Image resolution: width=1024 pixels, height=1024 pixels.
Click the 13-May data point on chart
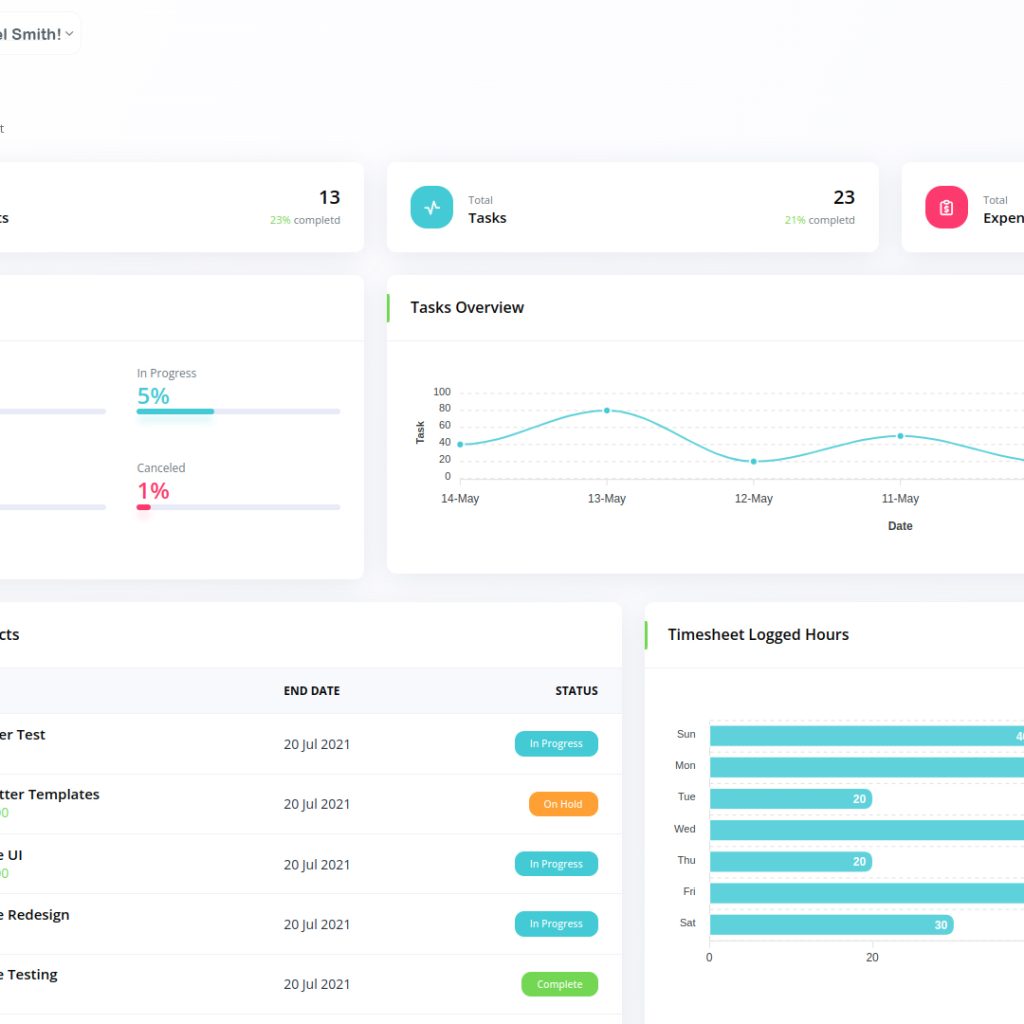click(x=606, y=410)
